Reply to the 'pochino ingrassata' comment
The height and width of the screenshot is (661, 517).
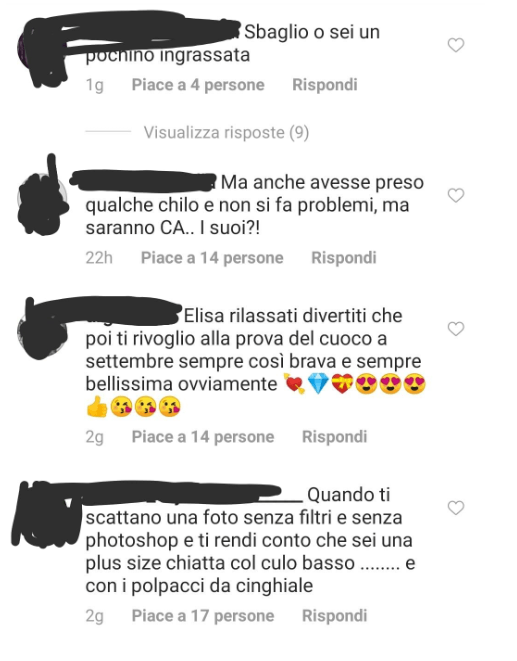(325, 85)
